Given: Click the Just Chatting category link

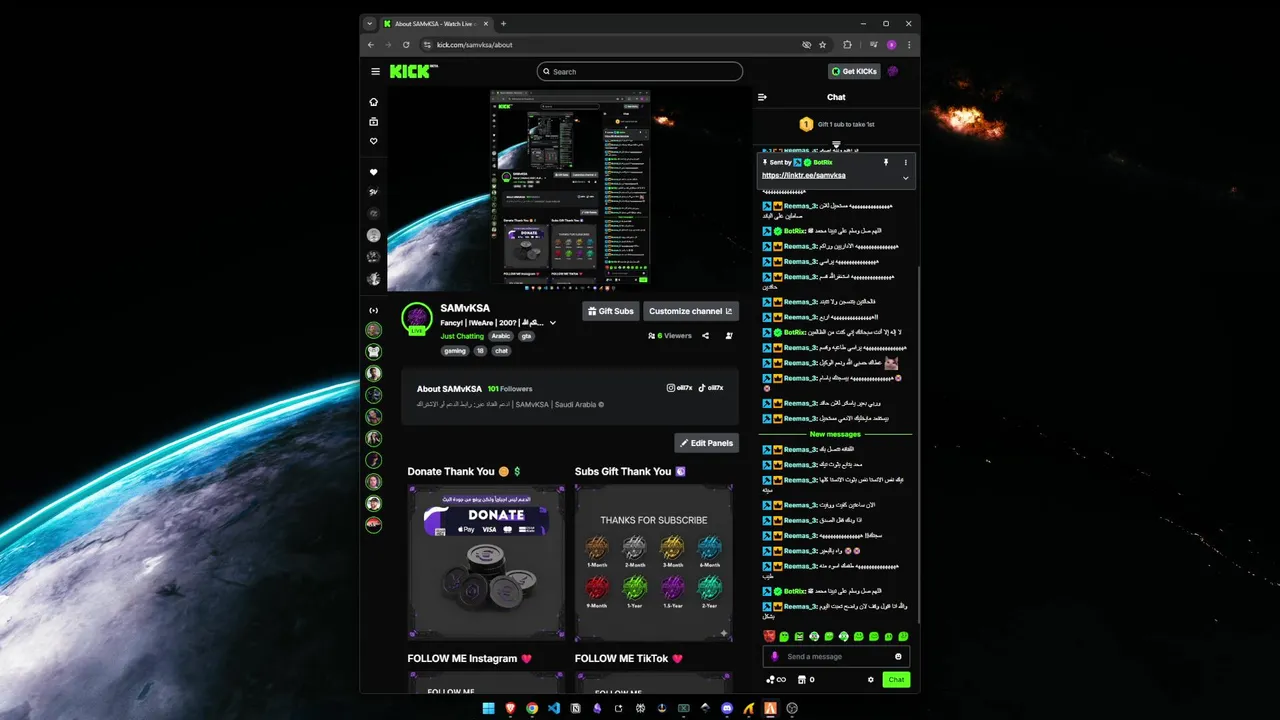Looking at the screenshot, I should (462, 336).
